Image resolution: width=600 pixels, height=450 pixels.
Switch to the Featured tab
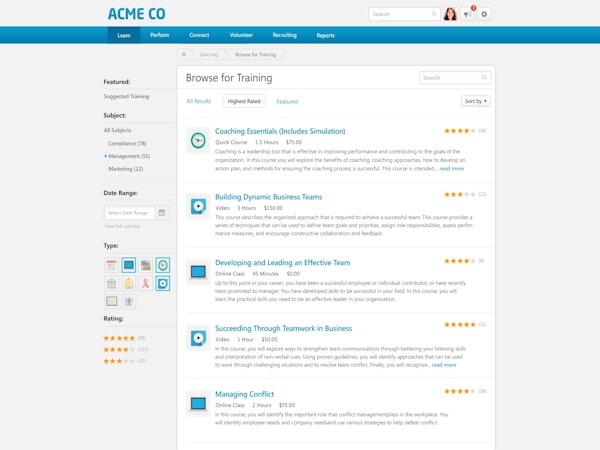(287, 101)
